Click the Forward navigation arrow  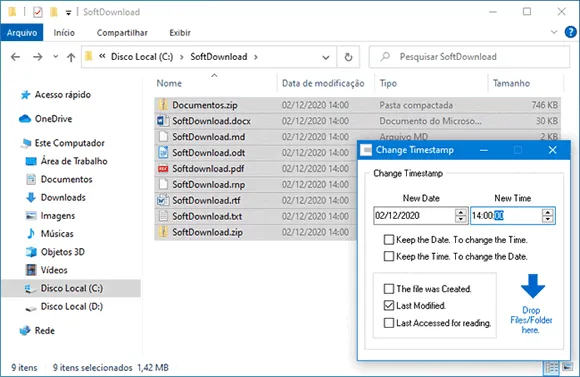tap(37, 57)
